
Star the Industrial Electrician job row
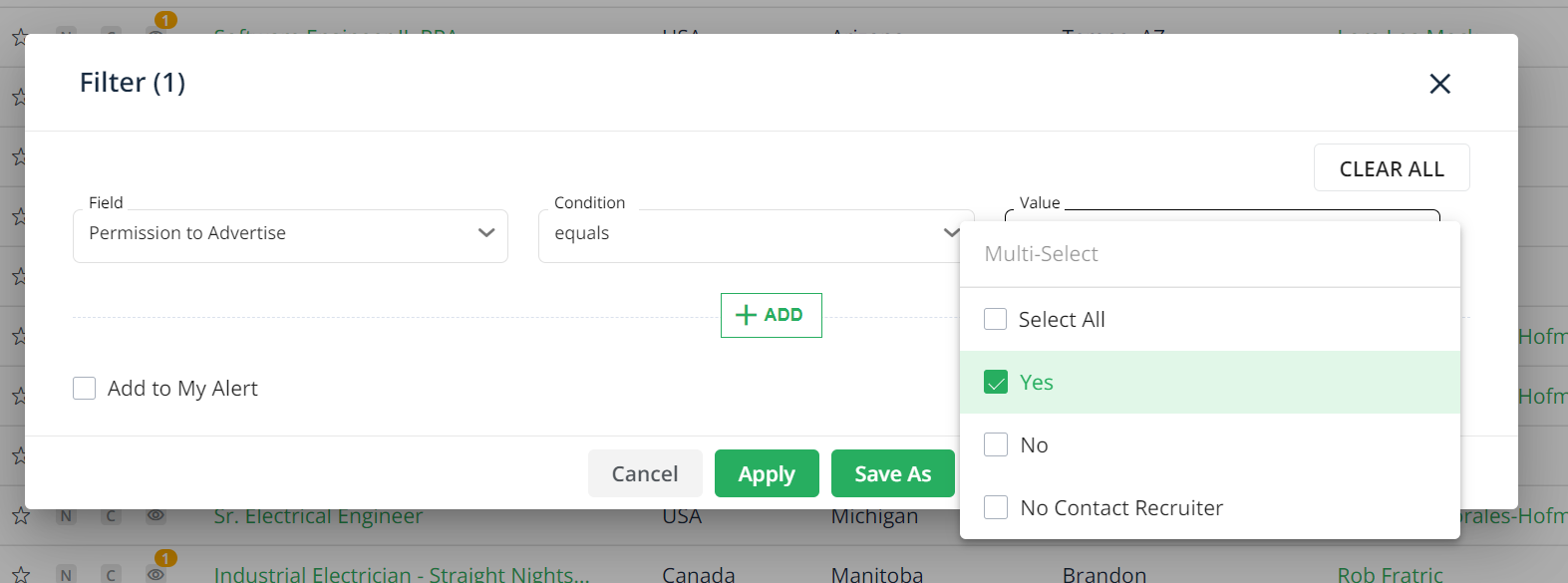click(x=20, y=574)
